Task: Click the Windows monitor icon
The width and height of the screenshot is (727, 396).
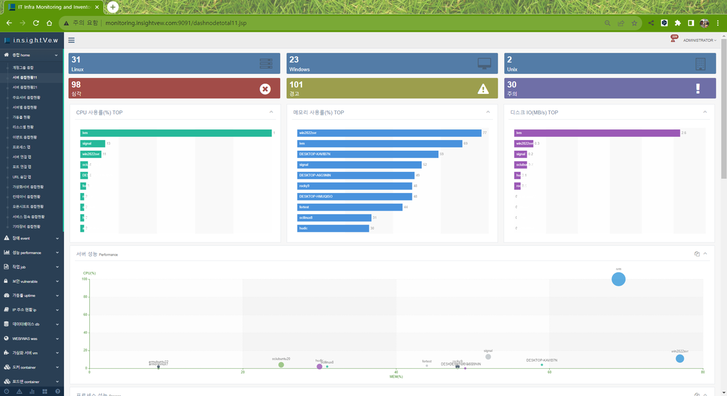Action: pyautogui.click(x=484, y=64)
